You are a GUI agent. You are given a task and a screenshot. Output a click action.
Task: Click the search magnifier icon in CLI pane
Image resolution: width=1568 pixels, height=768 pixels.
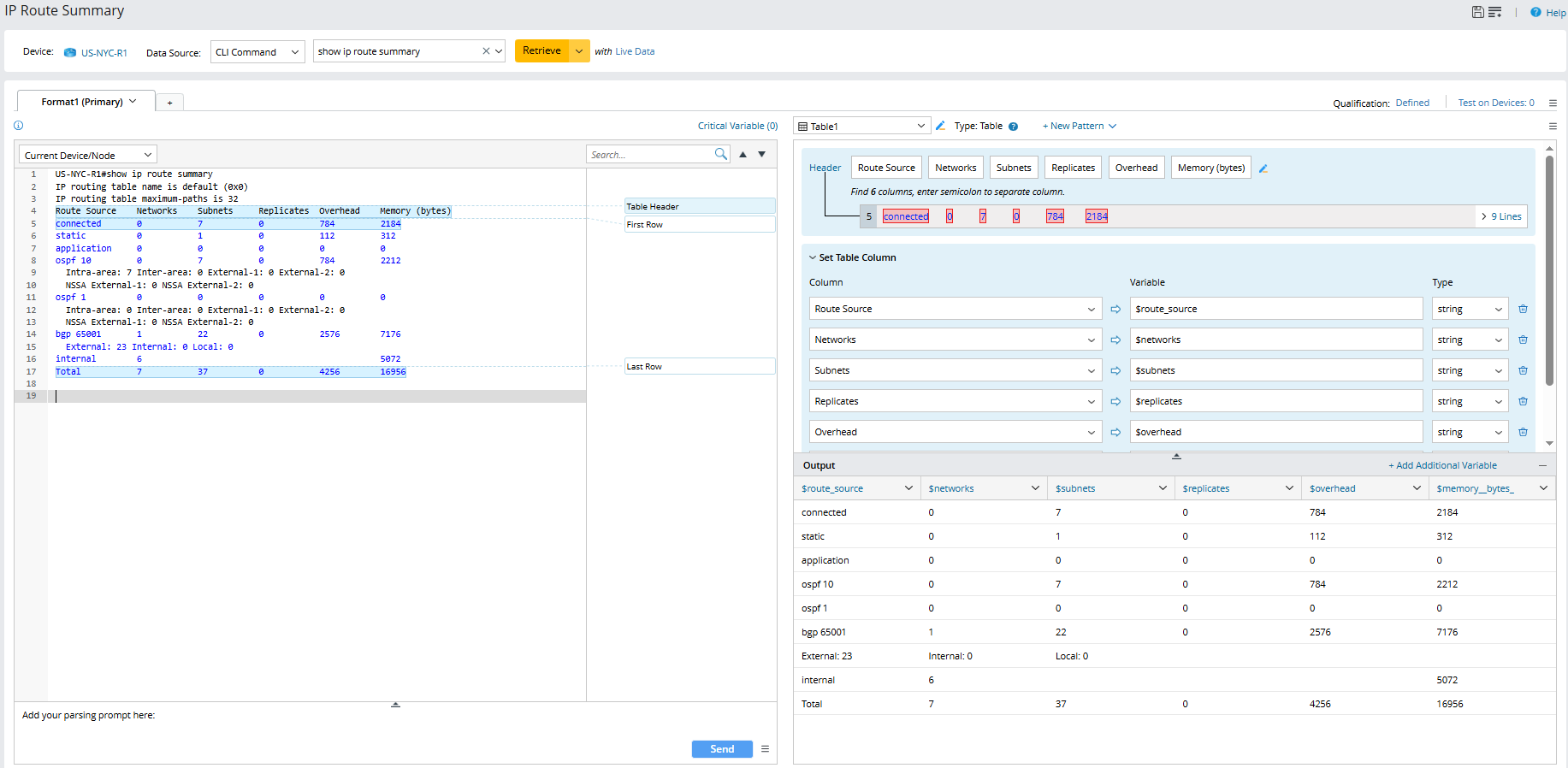pos(720,154)
